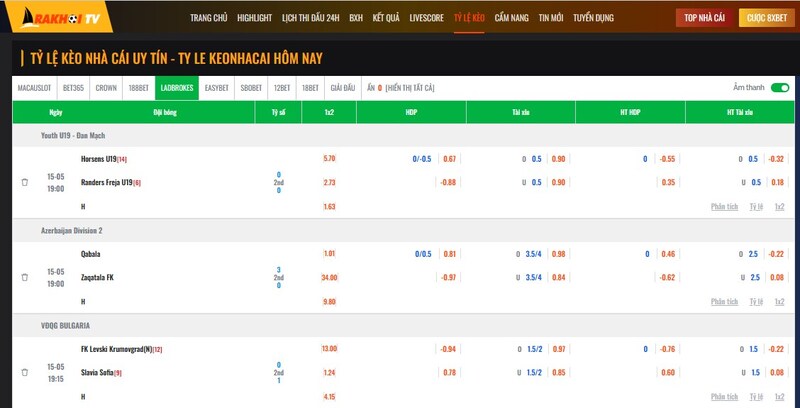Switch to the Sbobet tab
Screen dimensions: 800x408
[x=251, y=88]
